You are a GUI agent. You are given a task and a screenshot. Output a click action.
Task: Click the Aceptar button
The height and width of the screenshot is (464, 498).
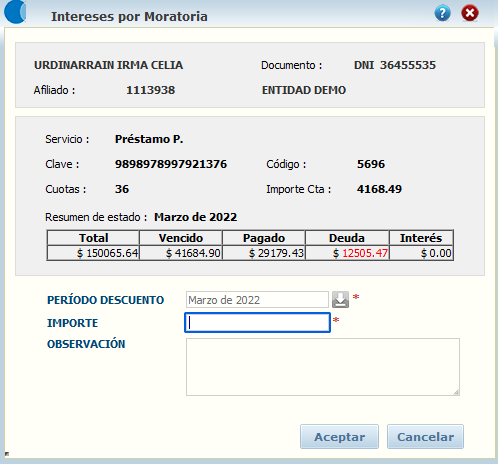(x=339, y=437)
